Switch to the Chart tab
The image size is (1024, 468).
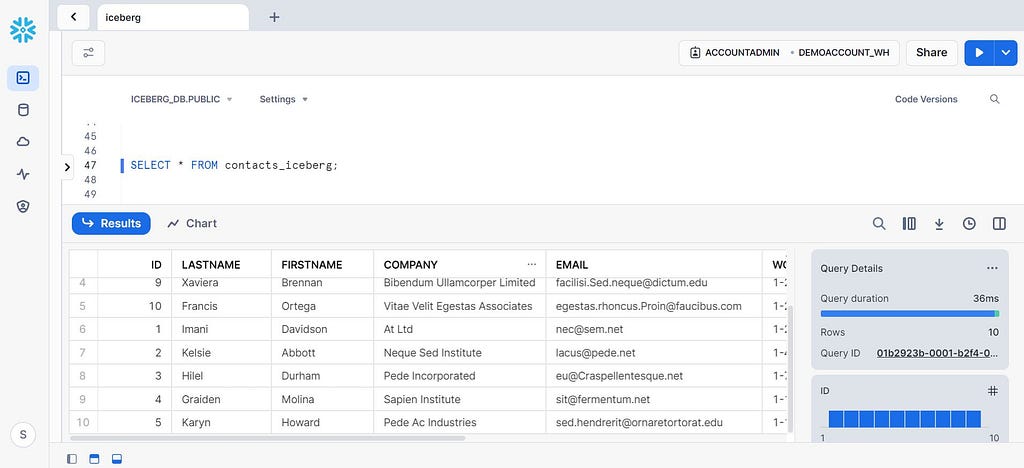click(192, 223)
